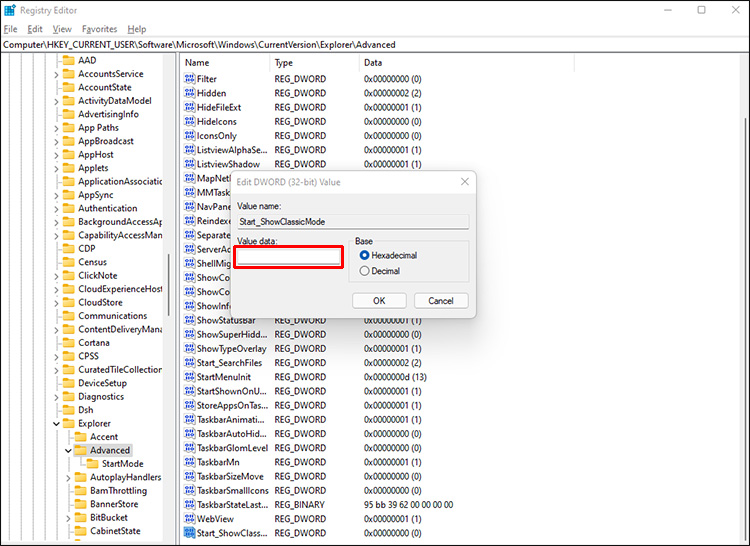This screenshot has width=750, height=546.
Task: Click the Name column header
Action: click(225, 63)
